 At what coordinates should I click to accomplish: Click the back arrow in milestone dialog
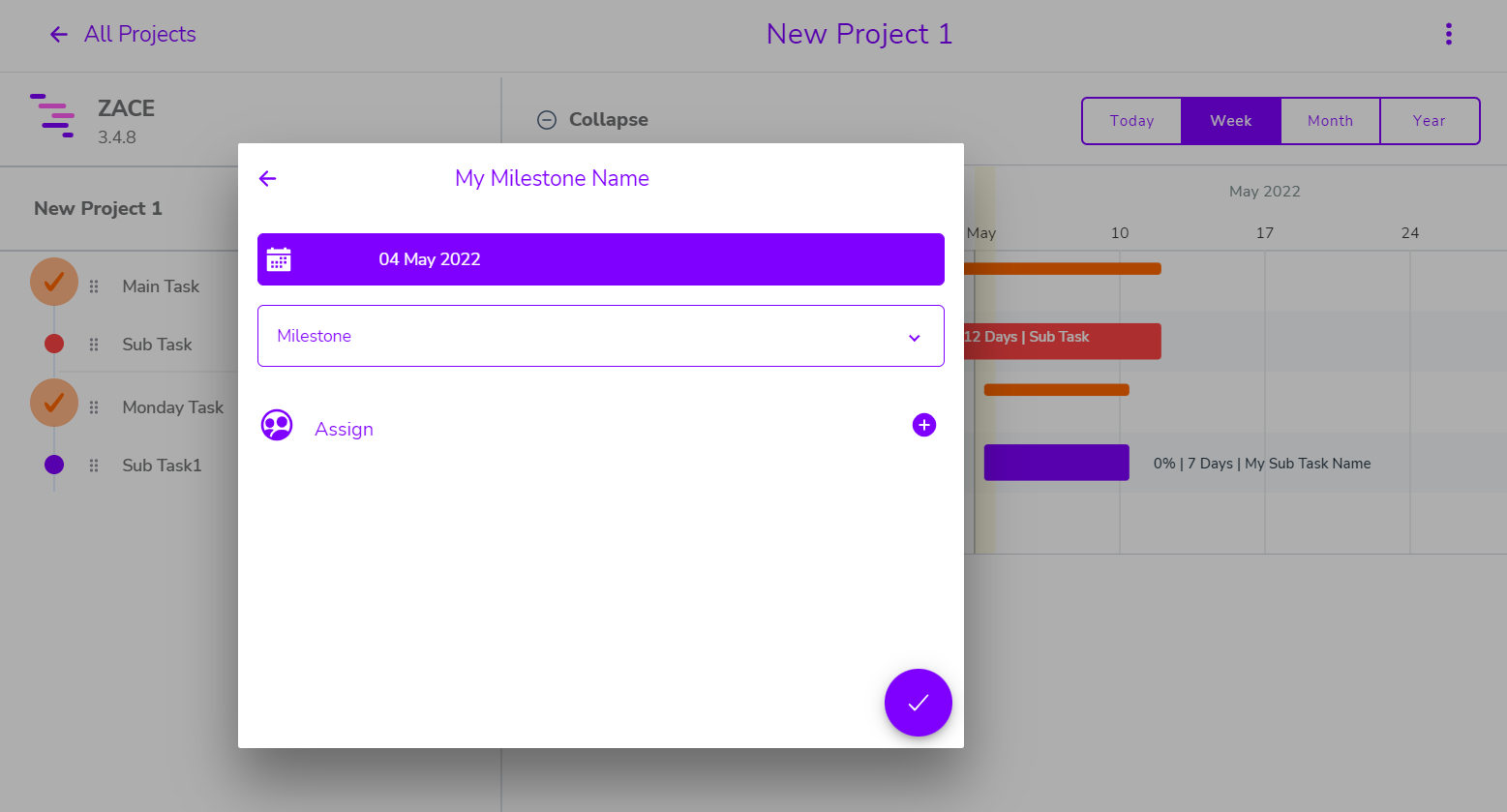click(x=268, y=178)
